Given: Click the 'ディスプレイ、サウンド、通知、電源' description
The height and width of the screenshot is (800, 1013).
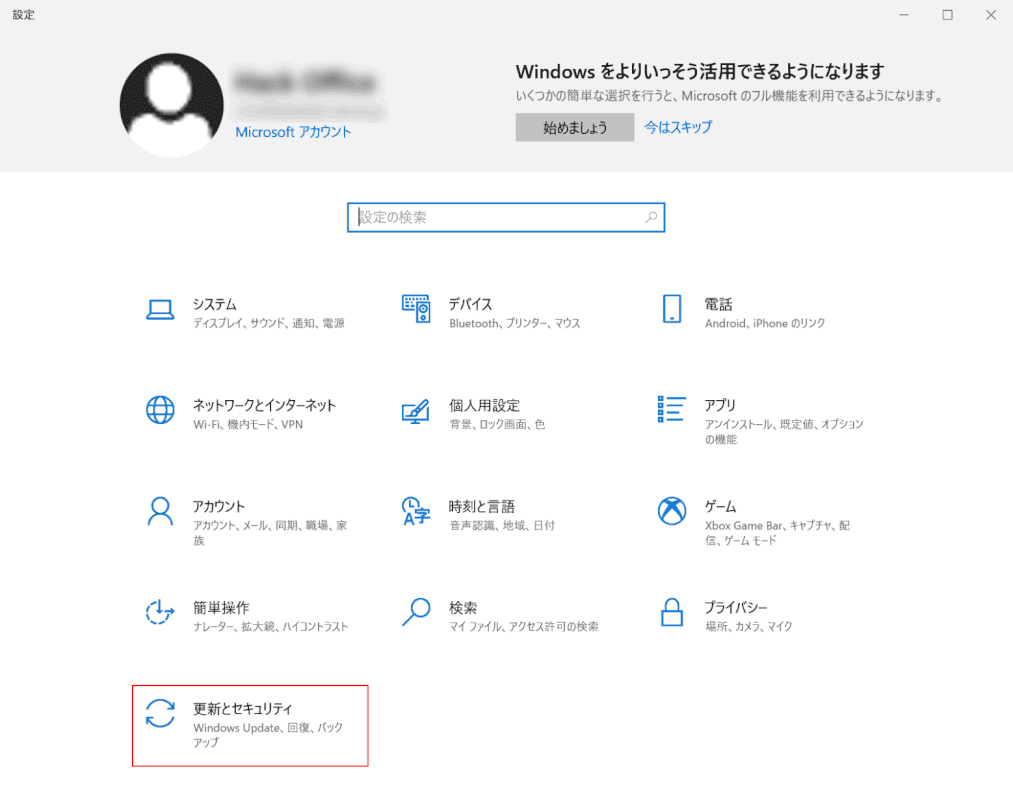Looking at the screenshot, I should pos(269,323).
